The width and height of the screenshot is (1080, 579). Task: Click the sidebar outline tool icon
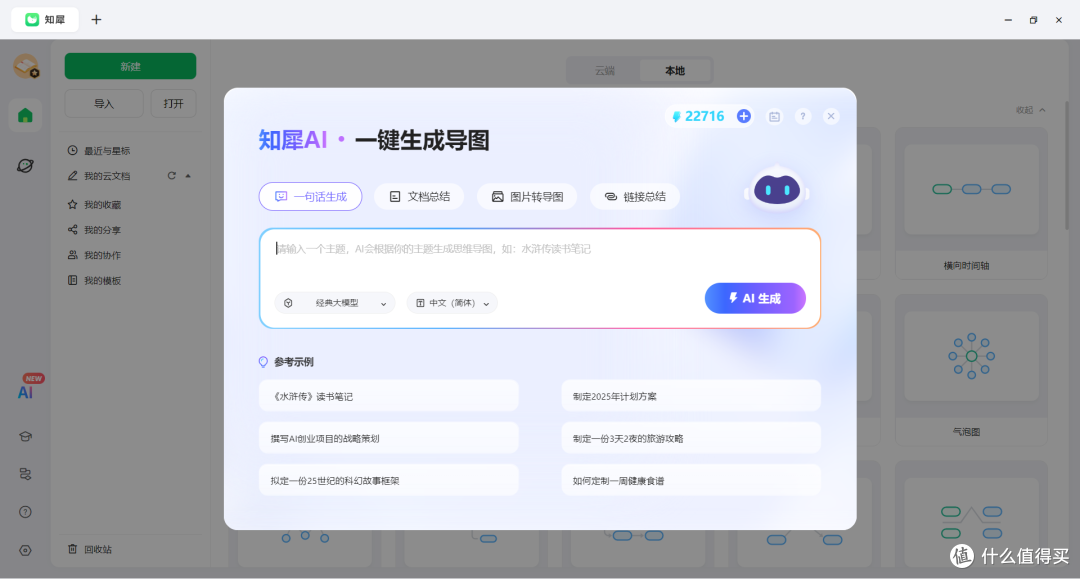tap(25, 474)
